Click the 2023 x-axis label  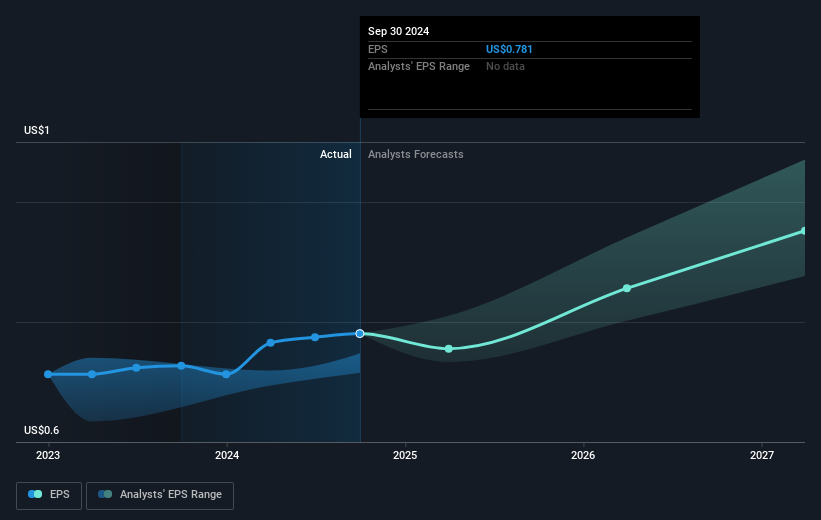pos(48,455)
